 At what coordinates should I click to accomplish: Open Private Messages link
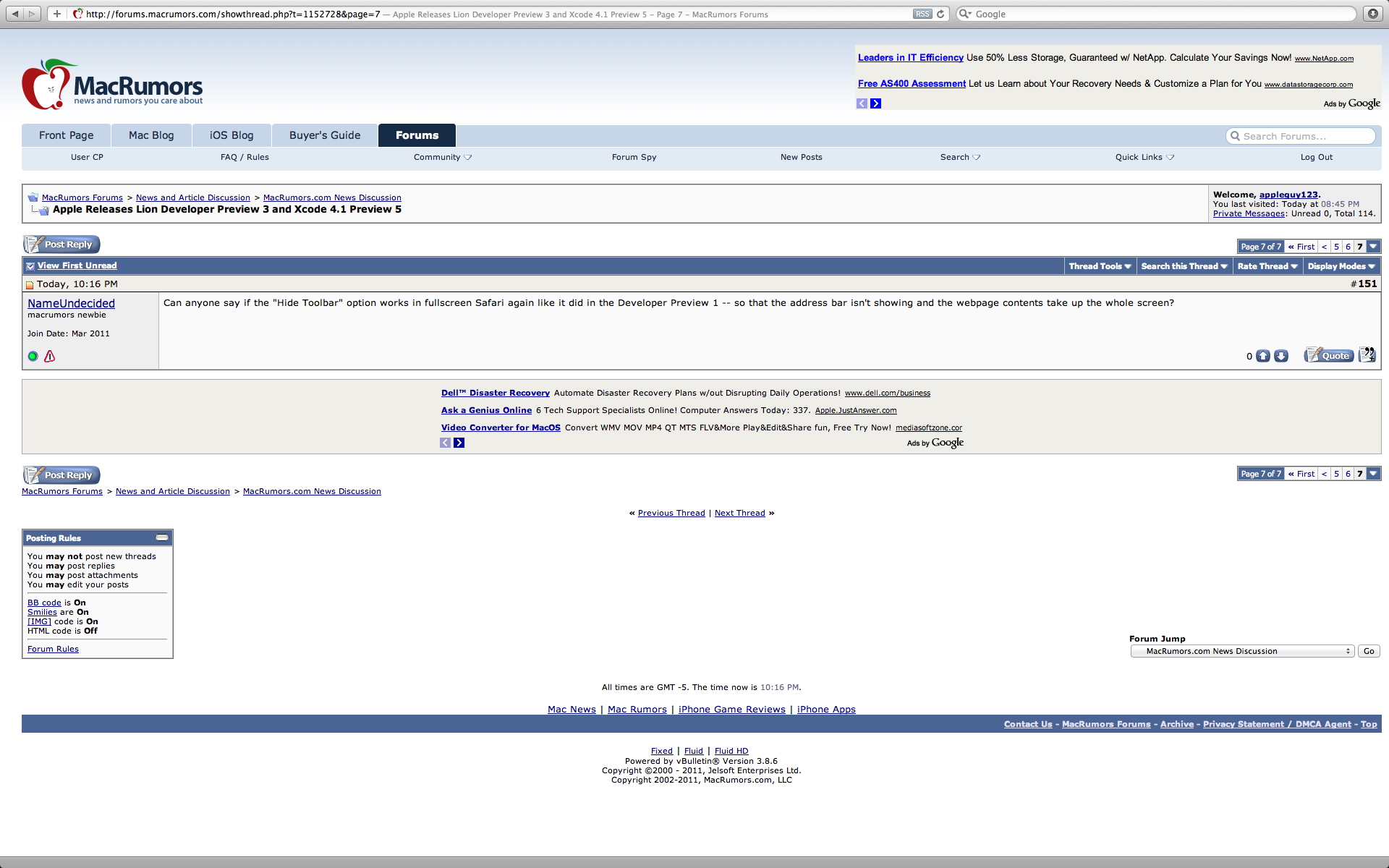click(x=1249, y=213)
